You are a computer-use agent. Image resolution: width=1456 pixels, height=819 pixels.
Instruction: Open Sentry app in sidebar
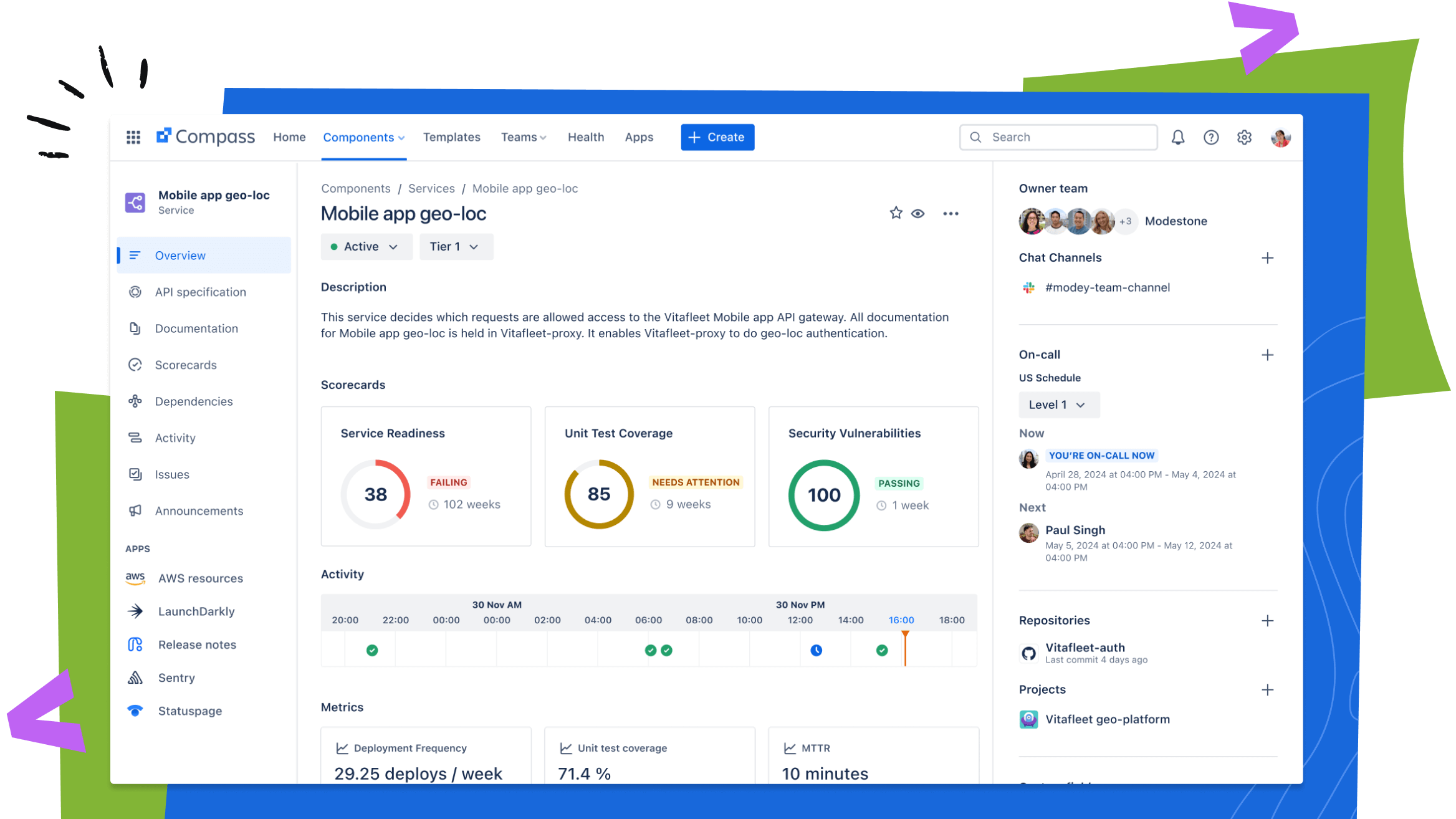click(x=176, y=678)
